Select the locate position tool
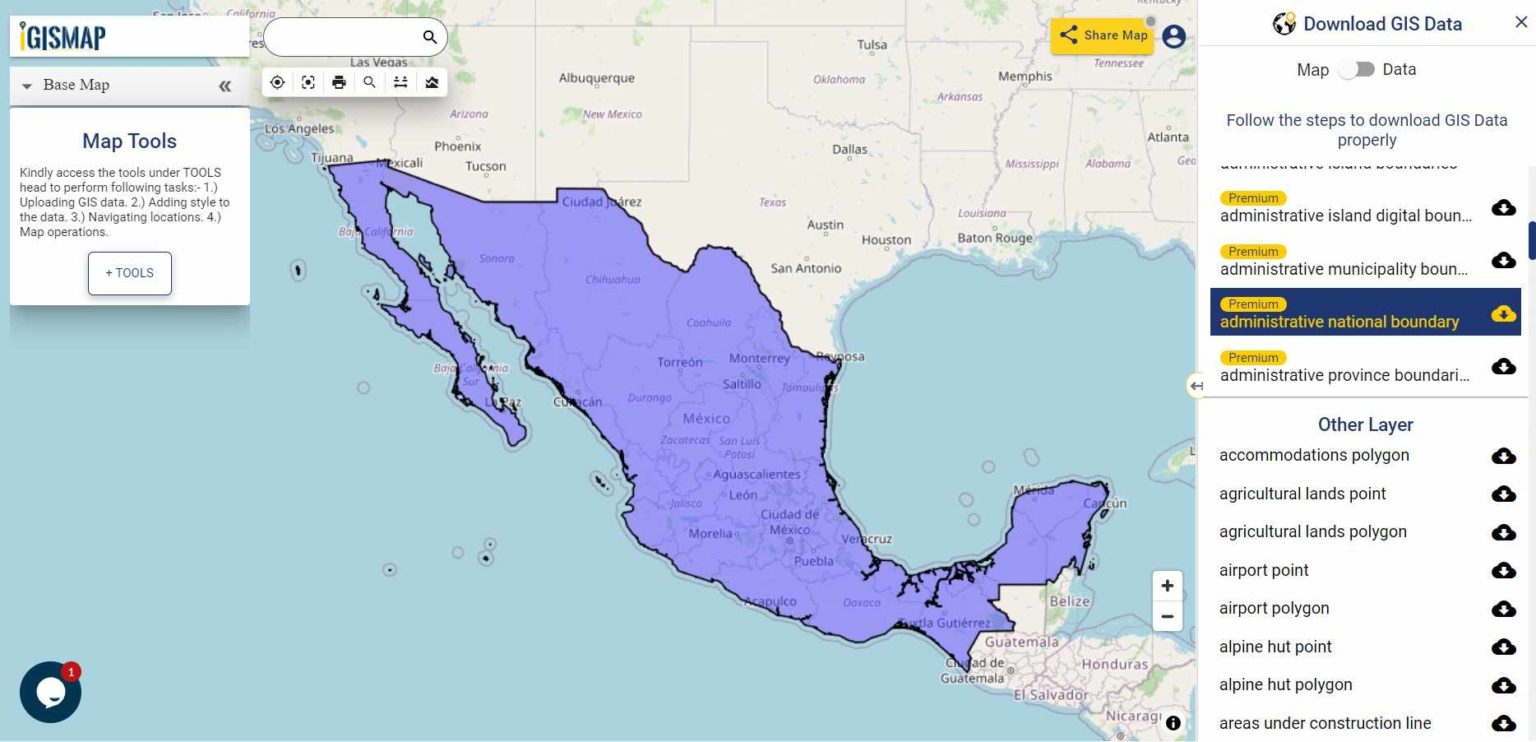Viewport: 1536px width, 742px height. [x=277, y=82]
